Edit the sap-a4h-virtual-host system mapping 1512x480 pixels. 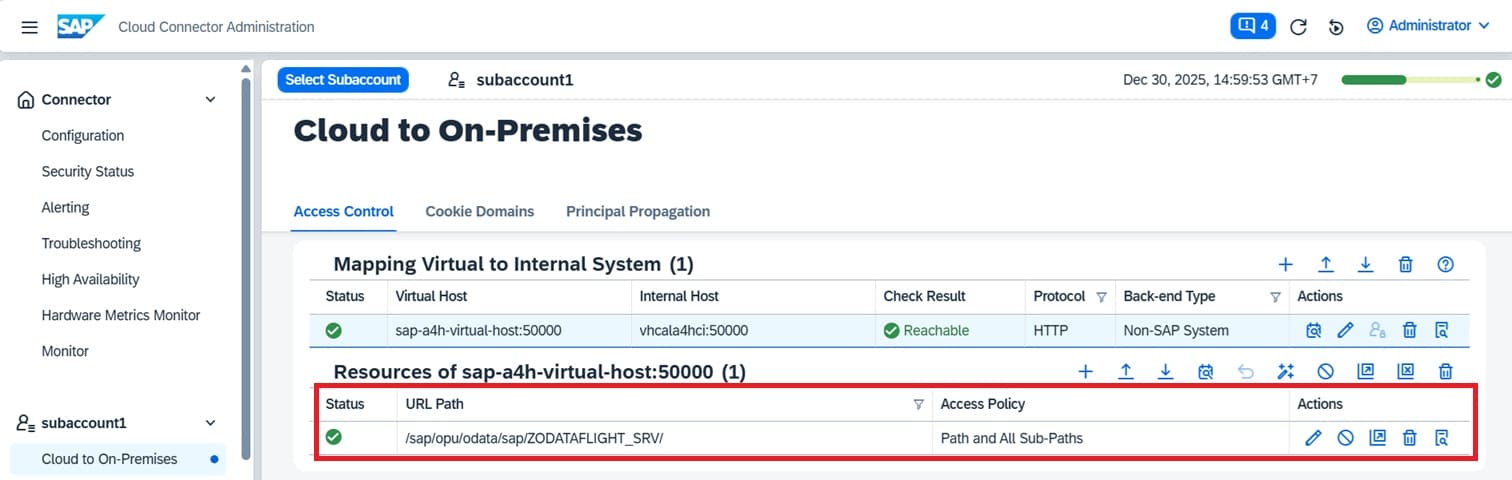pos(1346,330)
